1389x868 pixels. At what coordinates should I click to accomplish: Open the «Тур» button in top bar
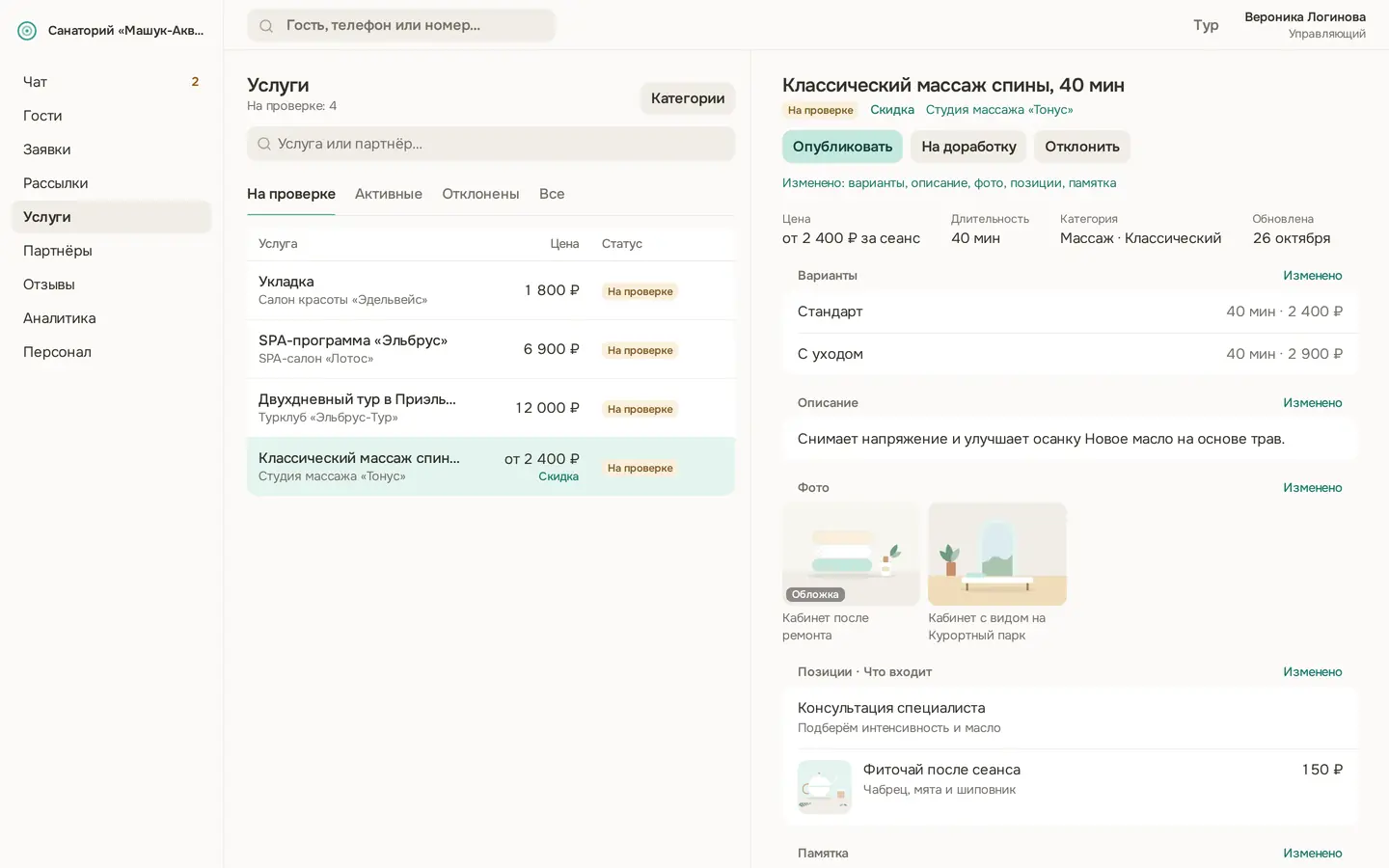click(x=1206, y=25)
